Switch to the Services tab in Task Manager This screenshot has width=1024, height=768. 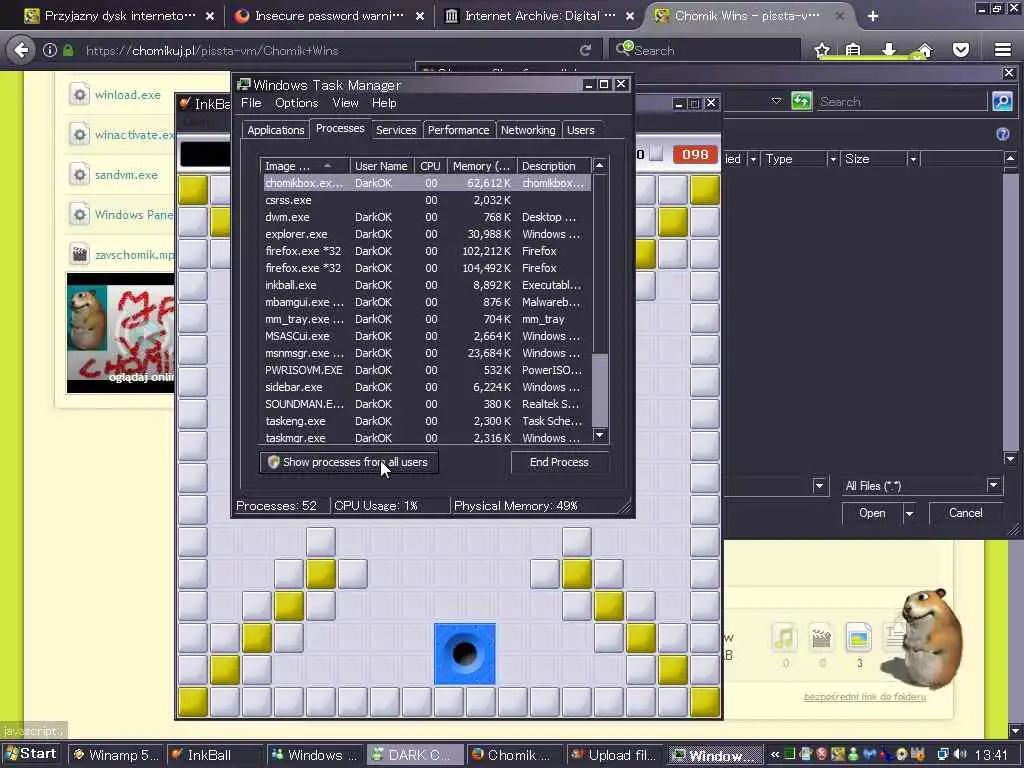click(x=396, y=130)
